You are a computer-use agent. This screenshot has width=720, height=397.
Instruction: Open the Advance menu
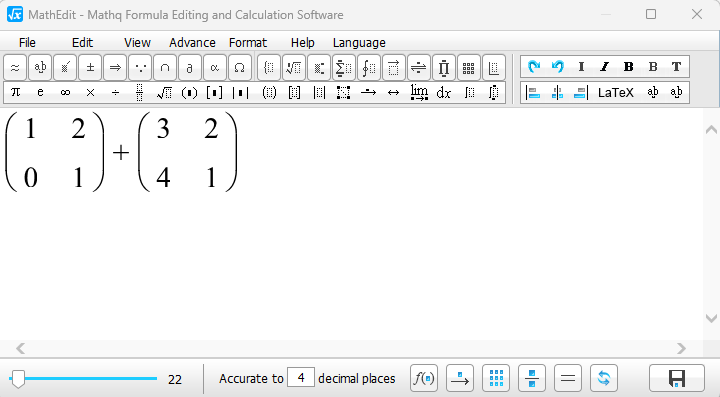pyautogui.click(x=192, y=43)
